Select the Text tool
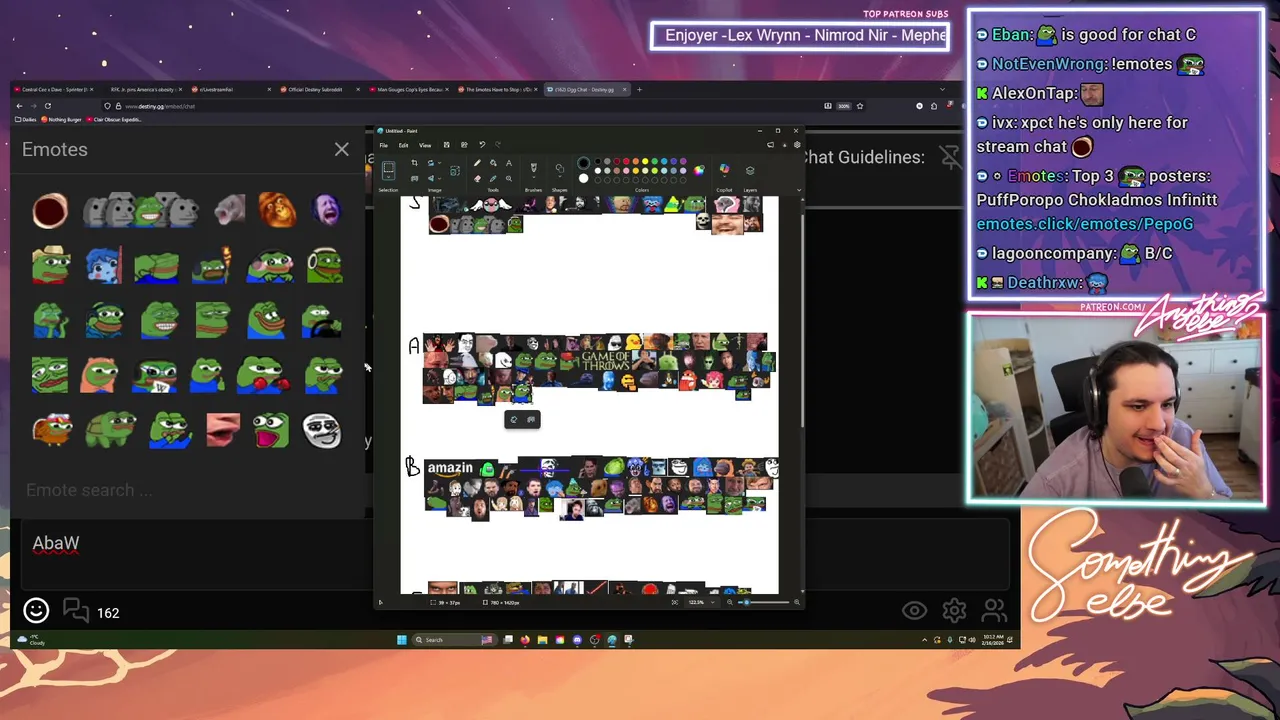This screenshot has height=720, width=1280. pos(508,163)
